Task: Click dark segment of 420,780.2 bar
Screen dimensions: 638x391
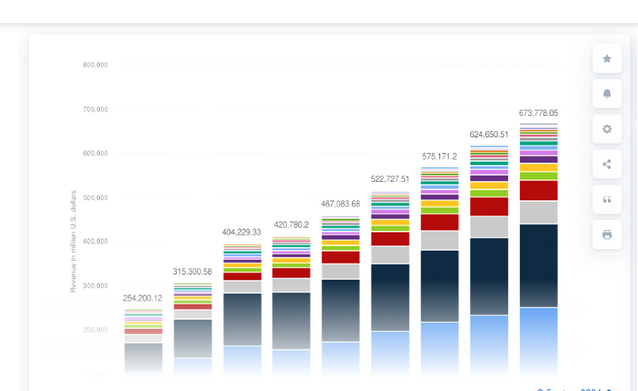Action: (291, 321)
